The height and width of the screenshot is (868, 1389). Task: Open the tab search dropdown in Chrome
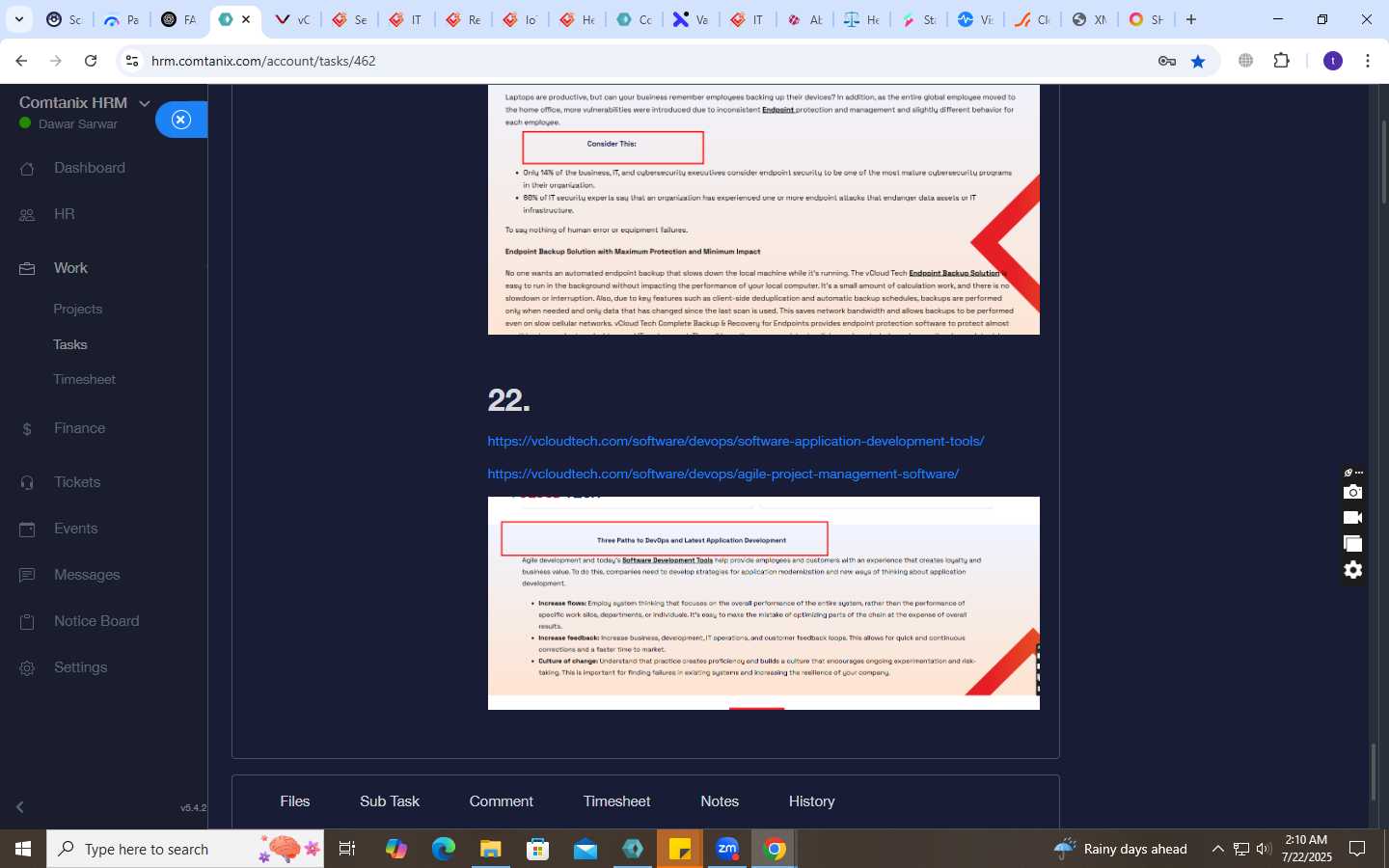point(18,19)
